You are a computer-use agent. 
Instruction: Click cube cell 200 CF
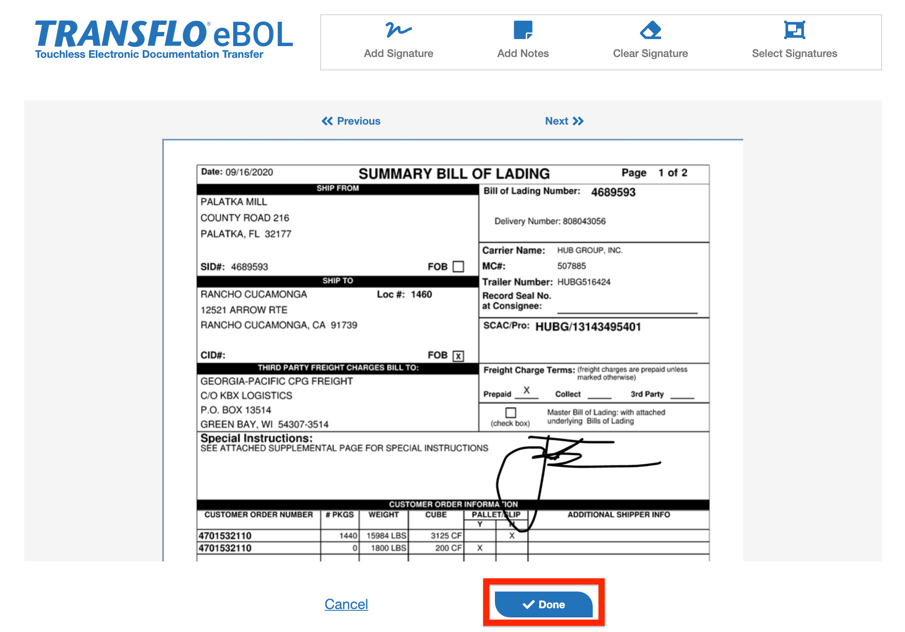click(448, 548)
